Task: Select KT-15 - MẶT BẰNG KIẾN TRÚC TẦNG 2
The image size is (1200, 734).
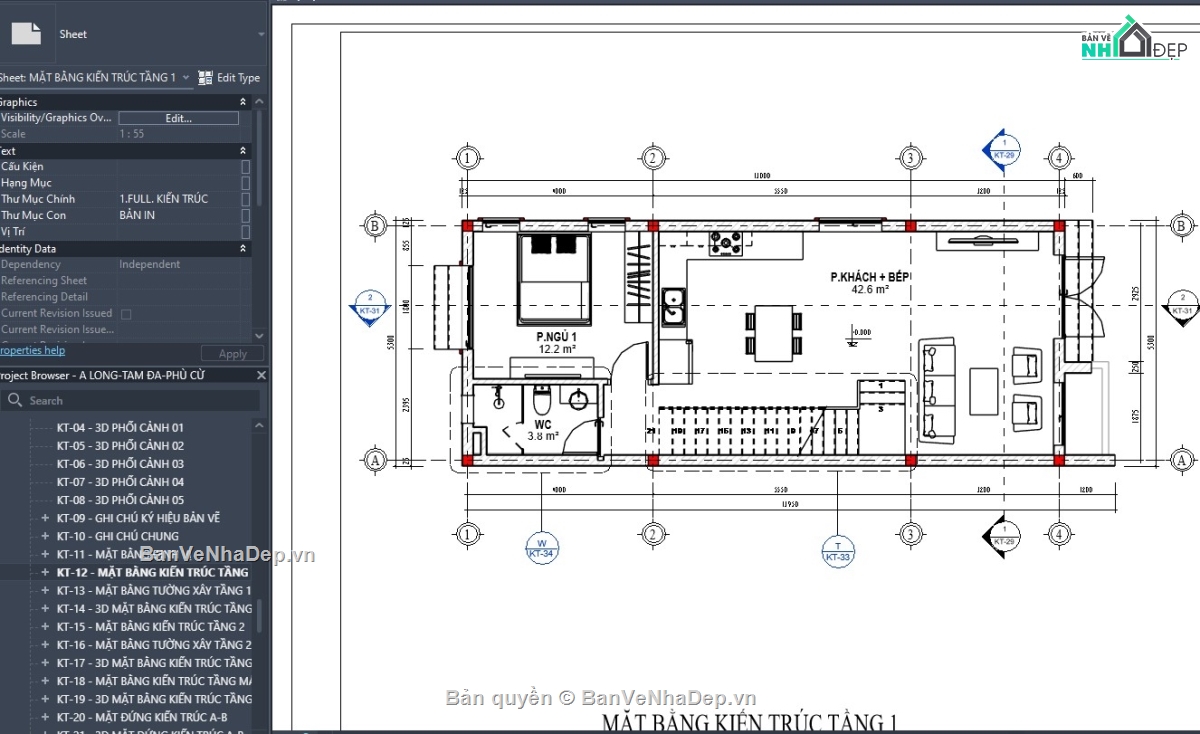Action: [150, 626]
